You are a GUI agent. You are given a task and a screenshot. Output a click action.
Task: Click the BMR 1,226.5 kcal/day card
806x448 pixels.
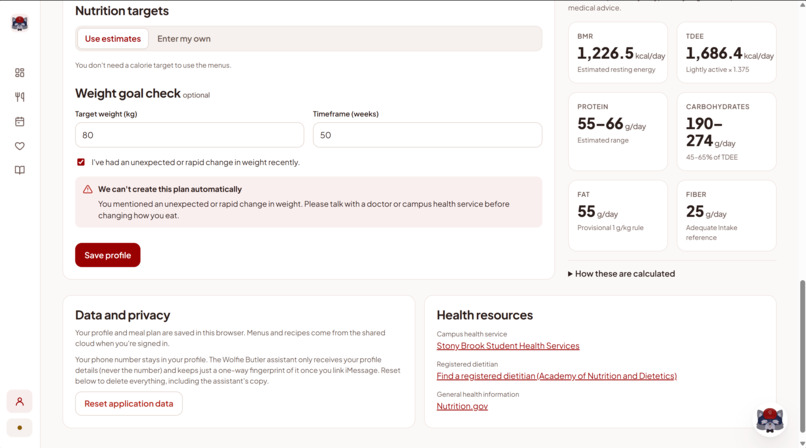click(x=618, y=52)
